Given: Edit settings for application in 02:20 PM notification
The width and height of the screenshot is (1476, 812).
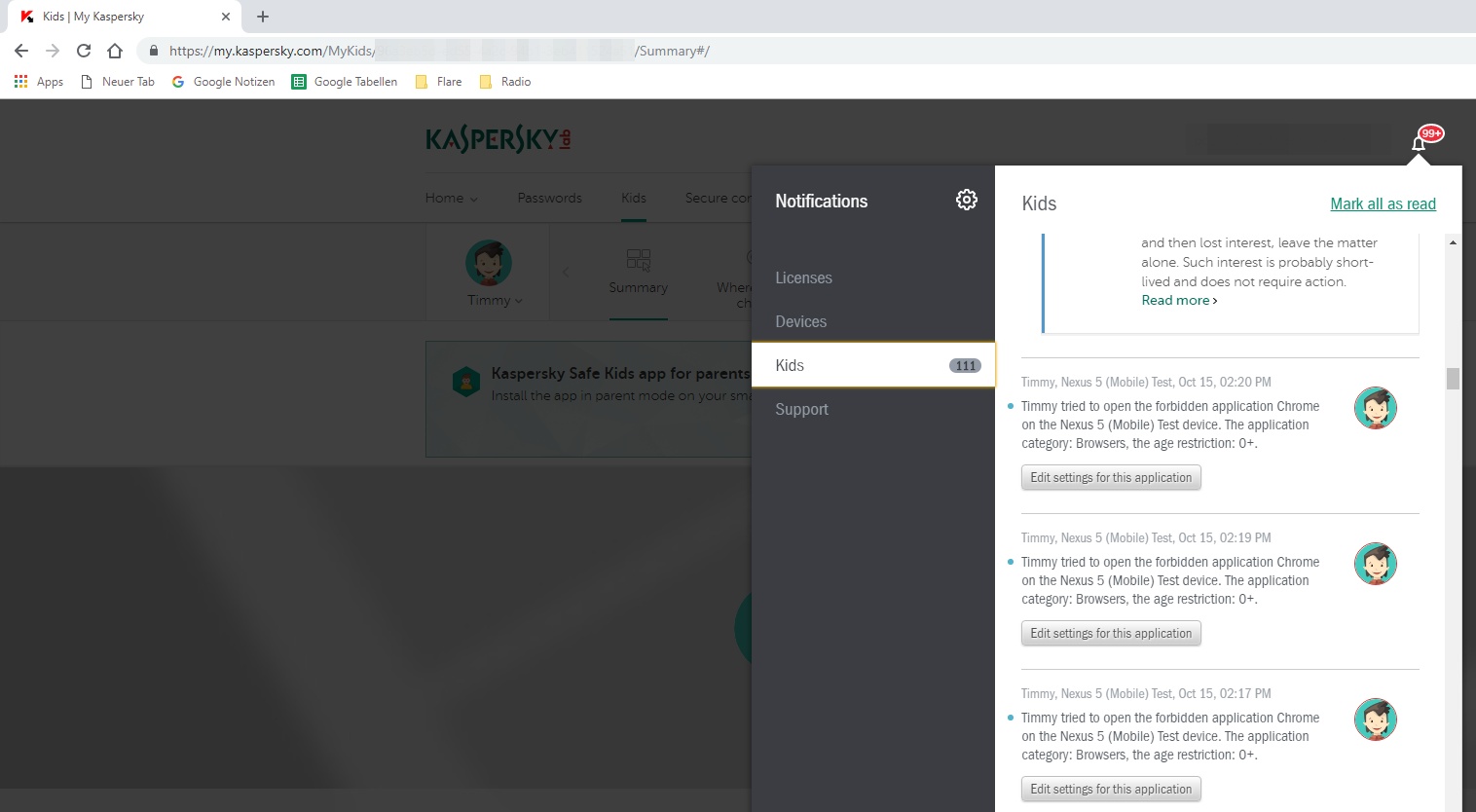Looking at the screenshot, I should tap(1111, 478).
